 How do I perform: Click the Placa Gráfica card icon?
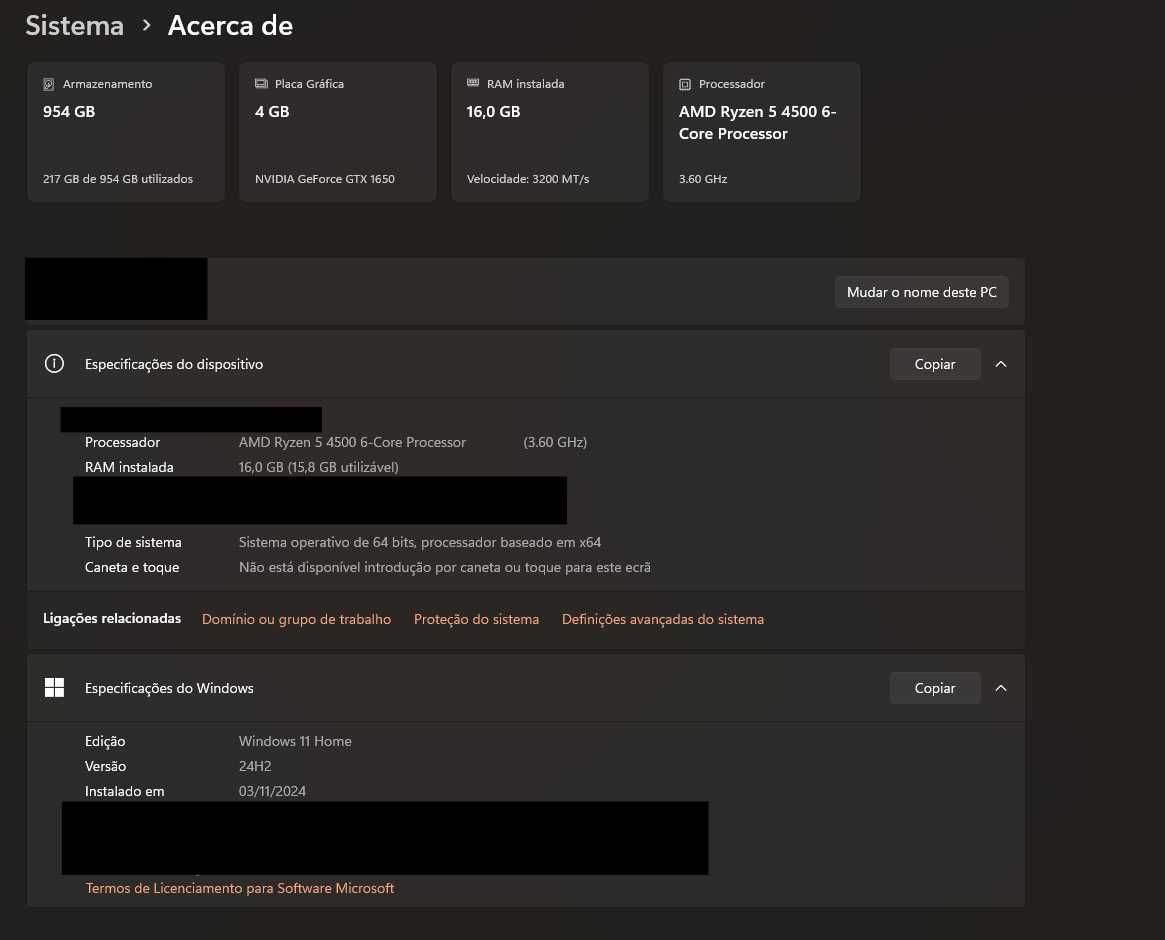coord(261,84)
